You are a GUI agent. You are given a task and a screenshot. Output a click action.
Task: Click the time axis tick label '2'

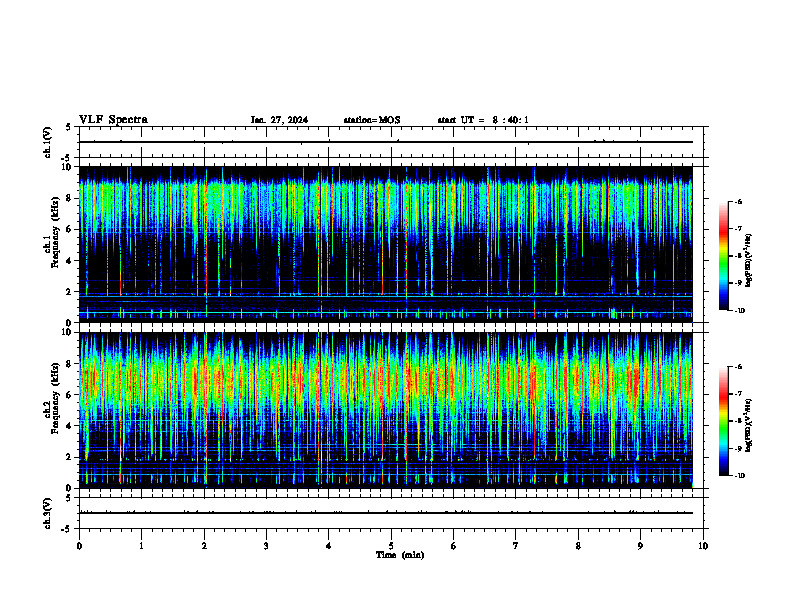click(204, 546)
